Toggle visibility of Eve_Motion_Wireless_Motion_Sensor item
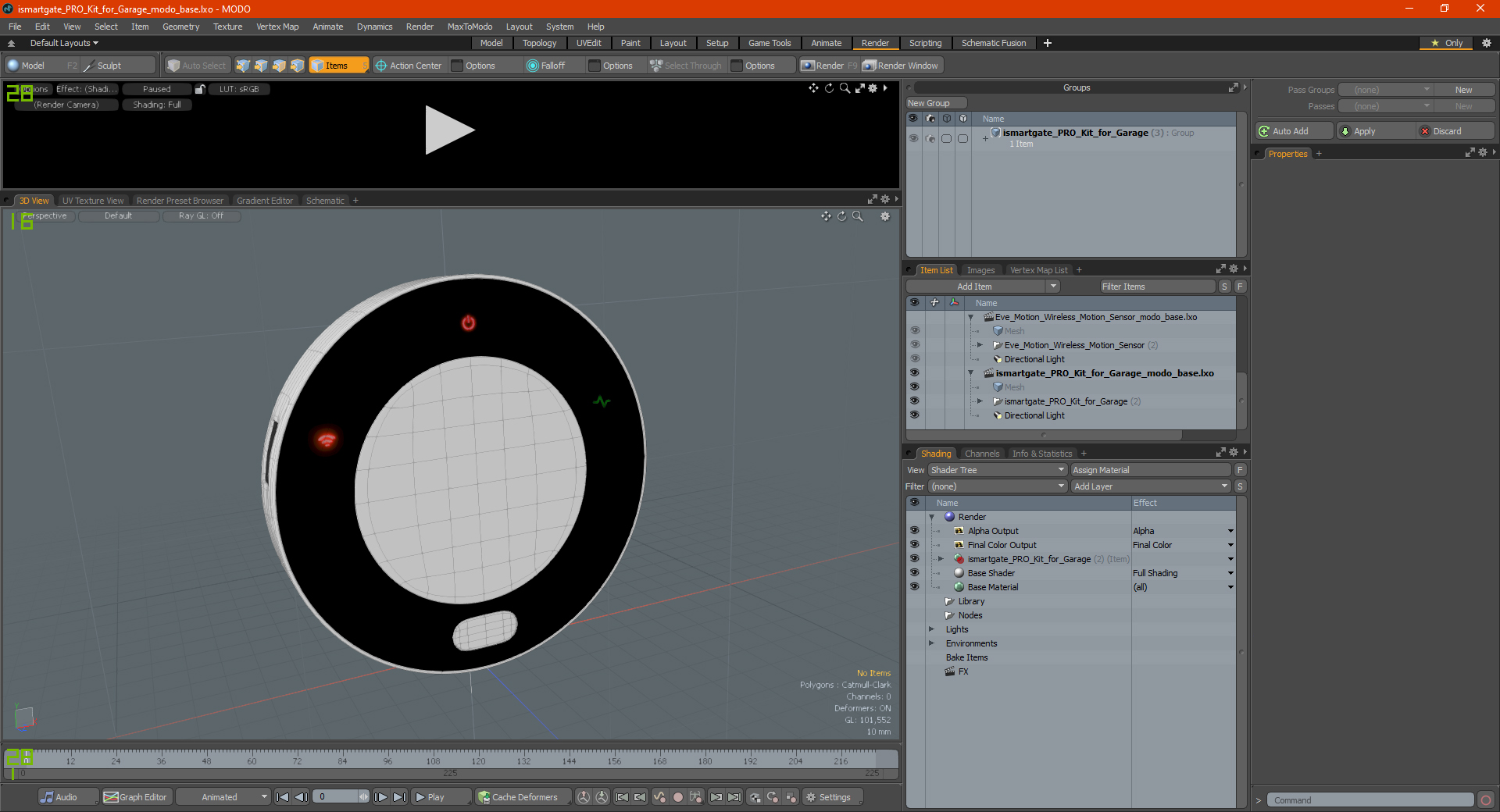This screenshot has height=812, width=1500. click(914, 345)
